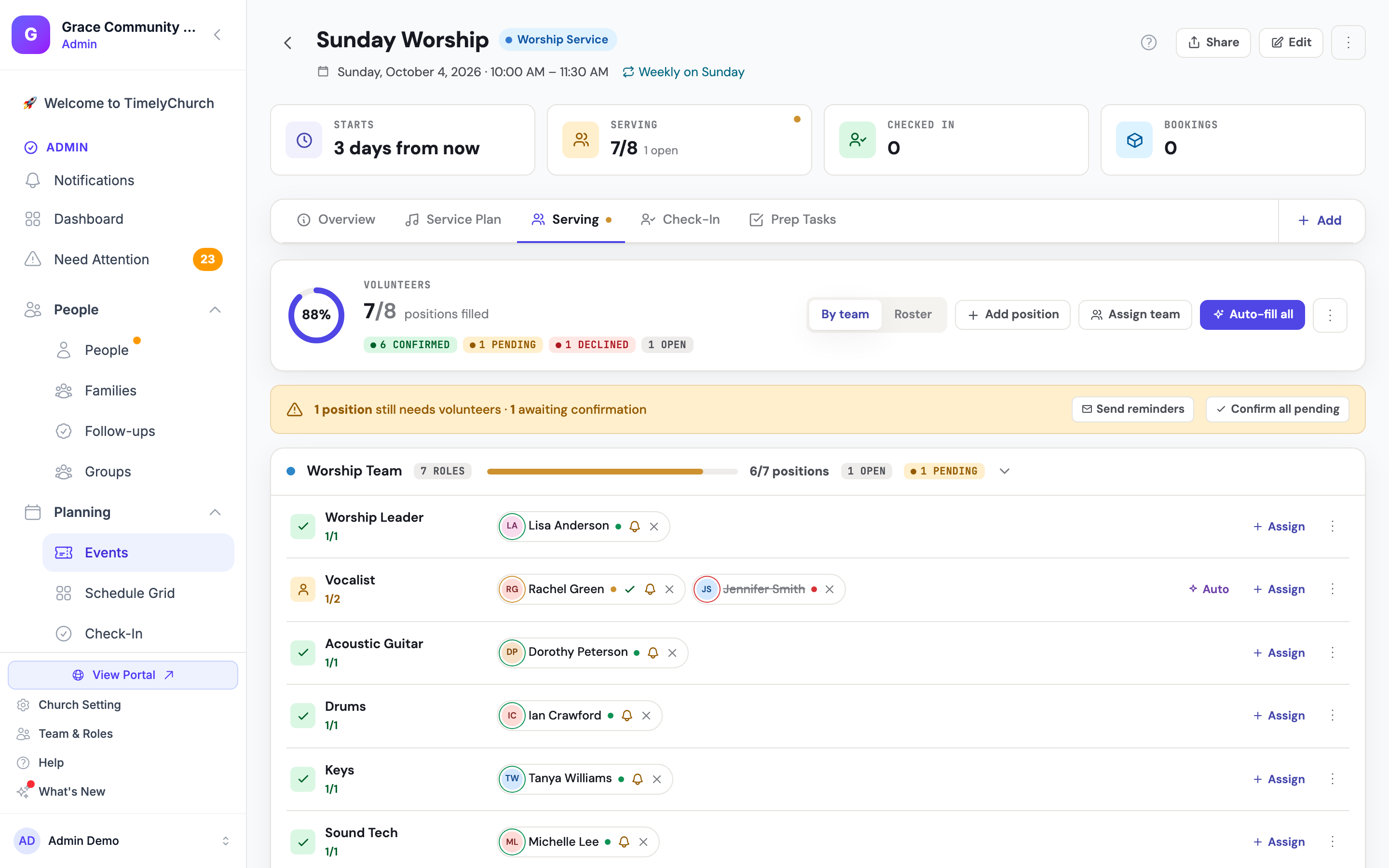Click the Acoustic Guitar status checkmark box
This screenshot has width=1389, height=868.
303,653
